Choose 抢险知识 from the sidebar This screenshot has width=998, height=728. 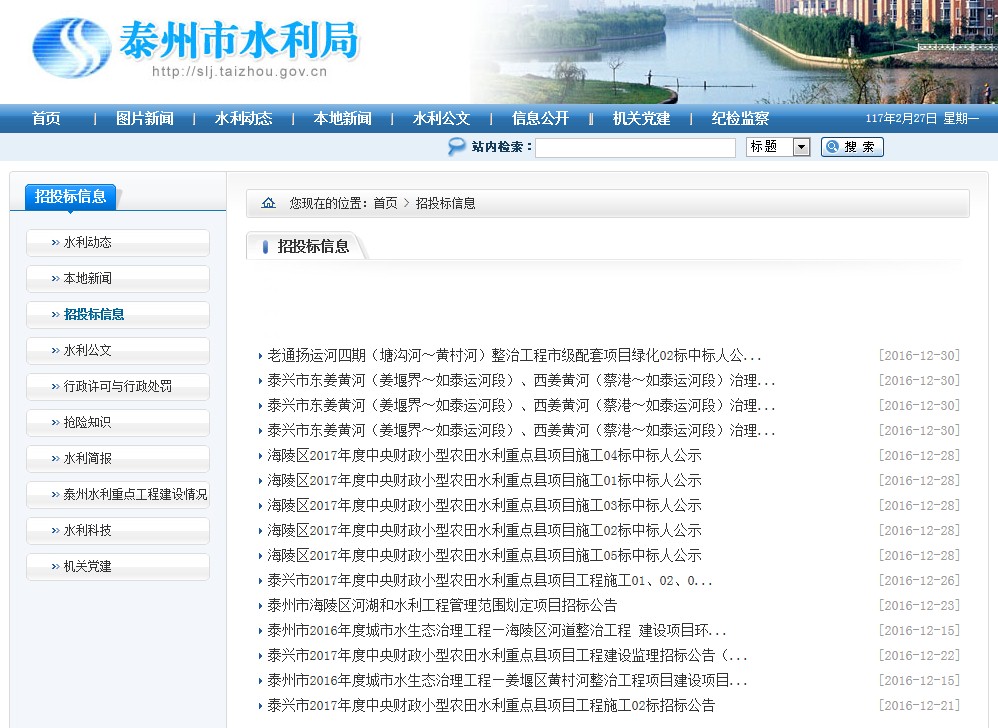[88, 422]
